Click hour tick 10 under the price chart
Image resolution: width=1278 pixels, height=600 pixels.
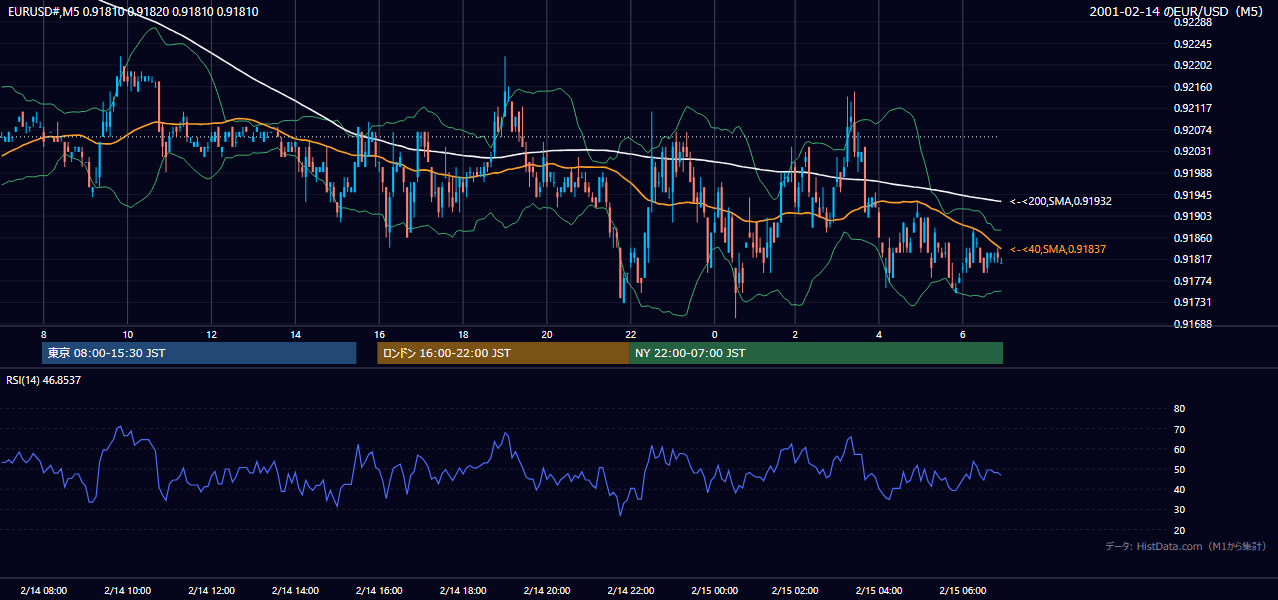point(127,334)
